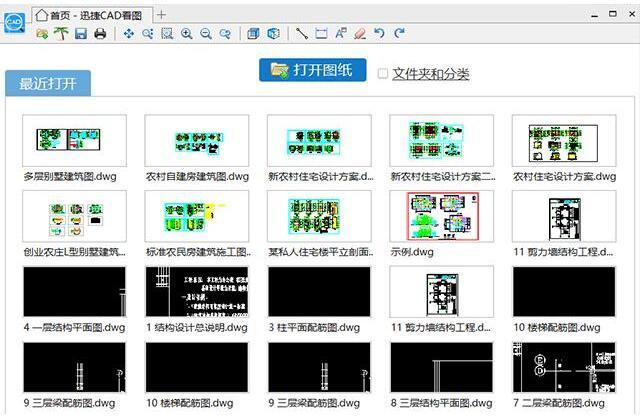
Task: Click the eraser tool icon
Action: (x=360, y=34)
